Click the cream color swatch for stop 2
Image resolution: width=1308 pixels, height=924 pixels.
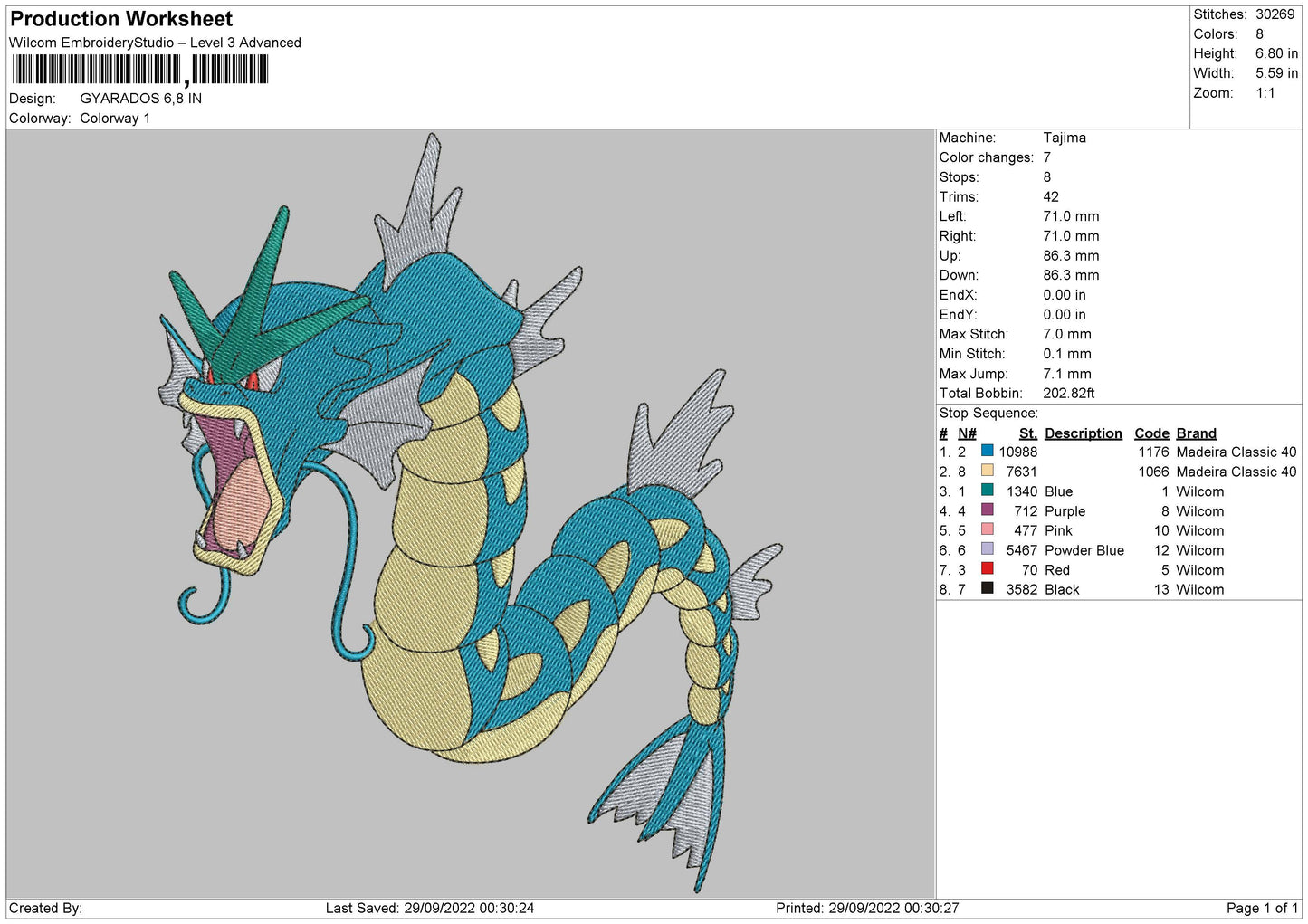[x=987, y=471]
